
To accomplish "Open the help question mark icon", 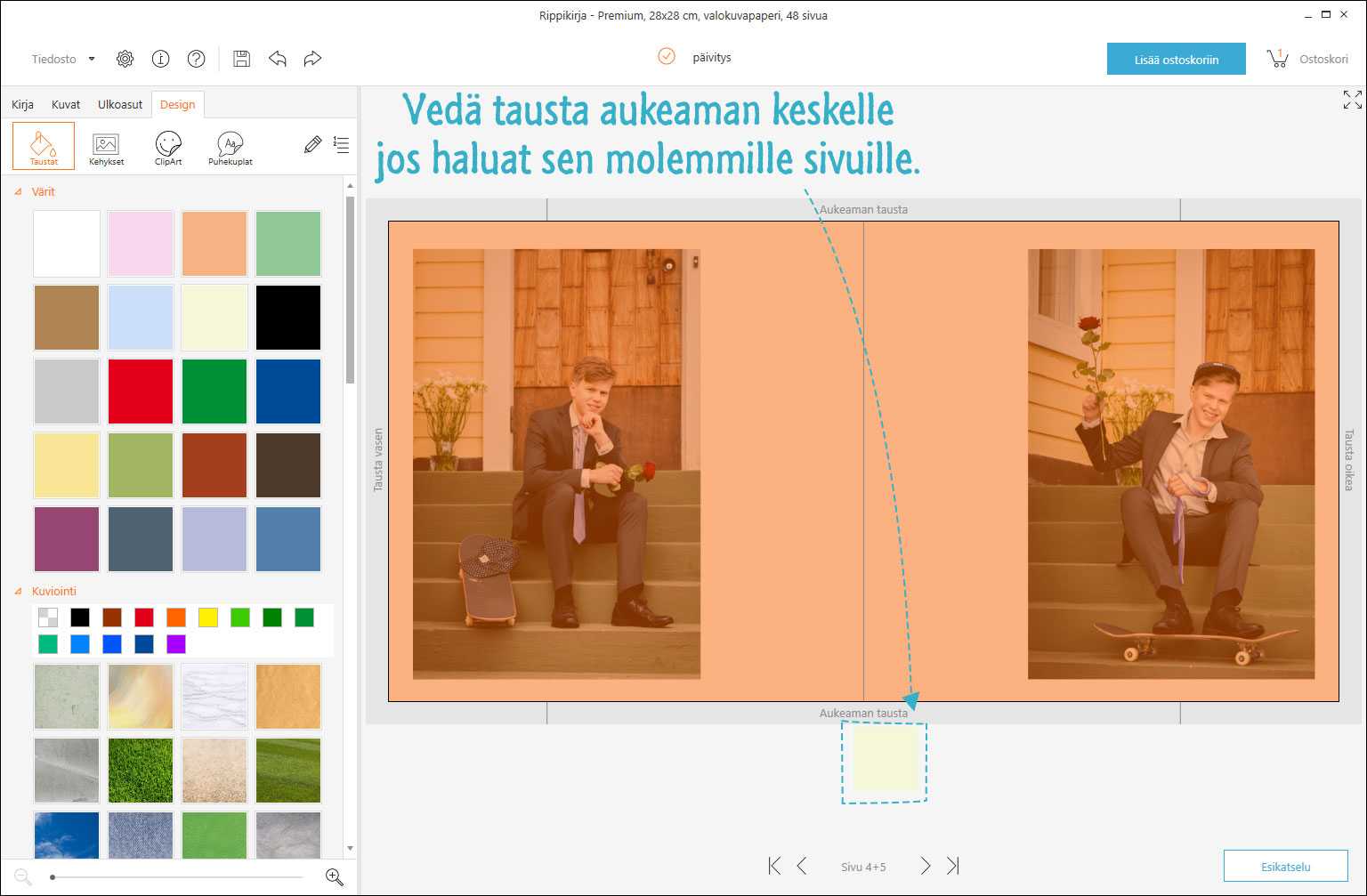I will click(x=197, y=59).
